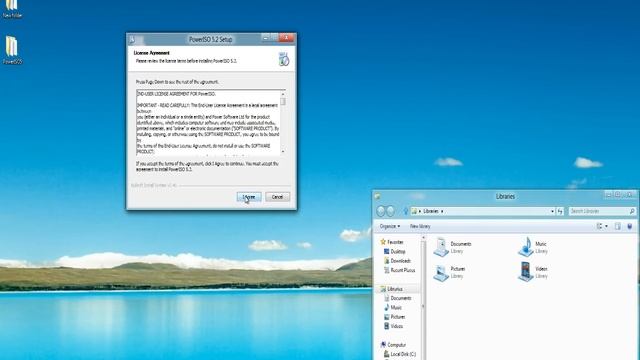Click the license agreement scrollbar thumb
The image size is (640, 360).
(283, 101)
